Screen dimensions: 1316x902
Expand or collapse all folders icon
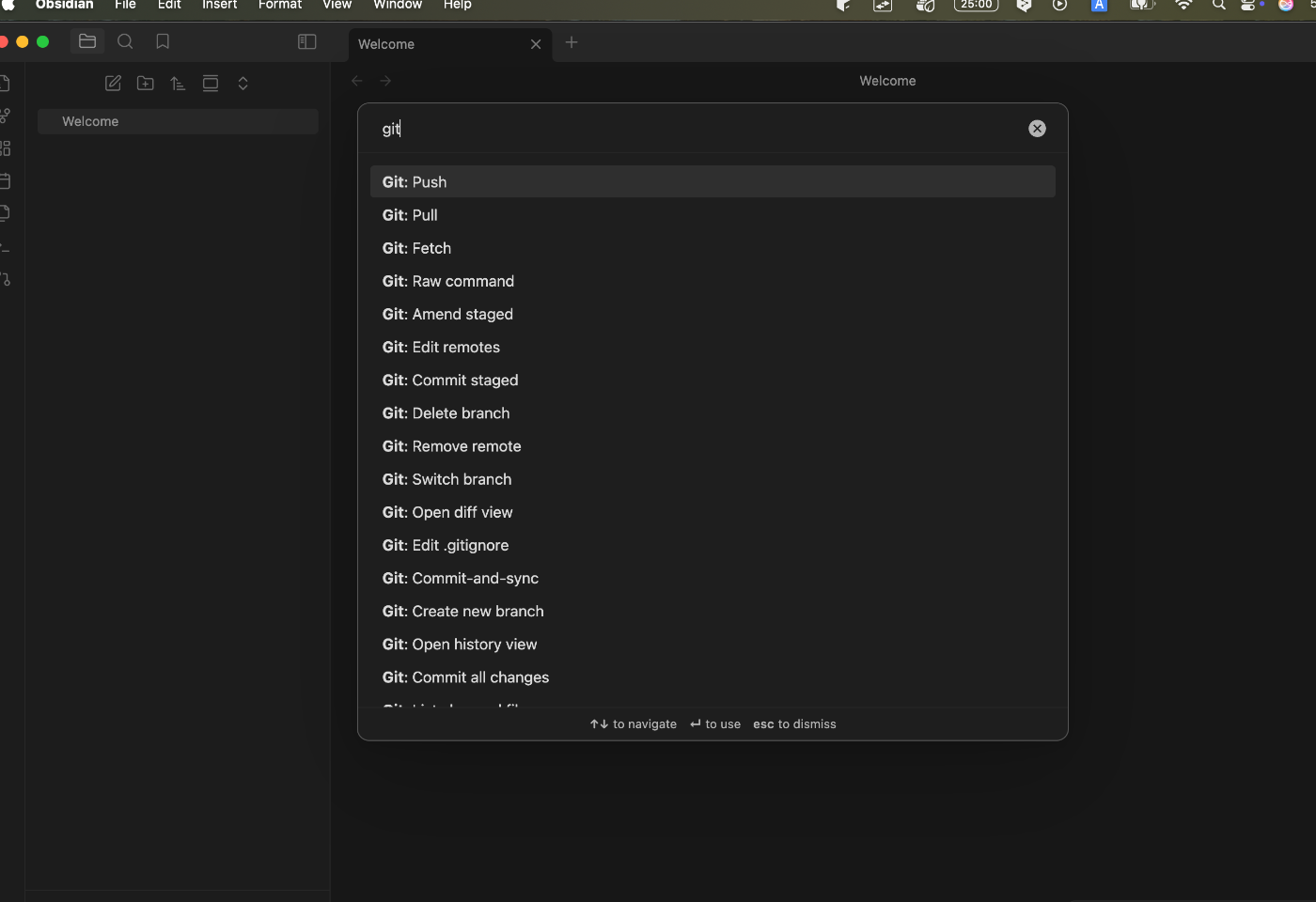(x=243, y=84)
